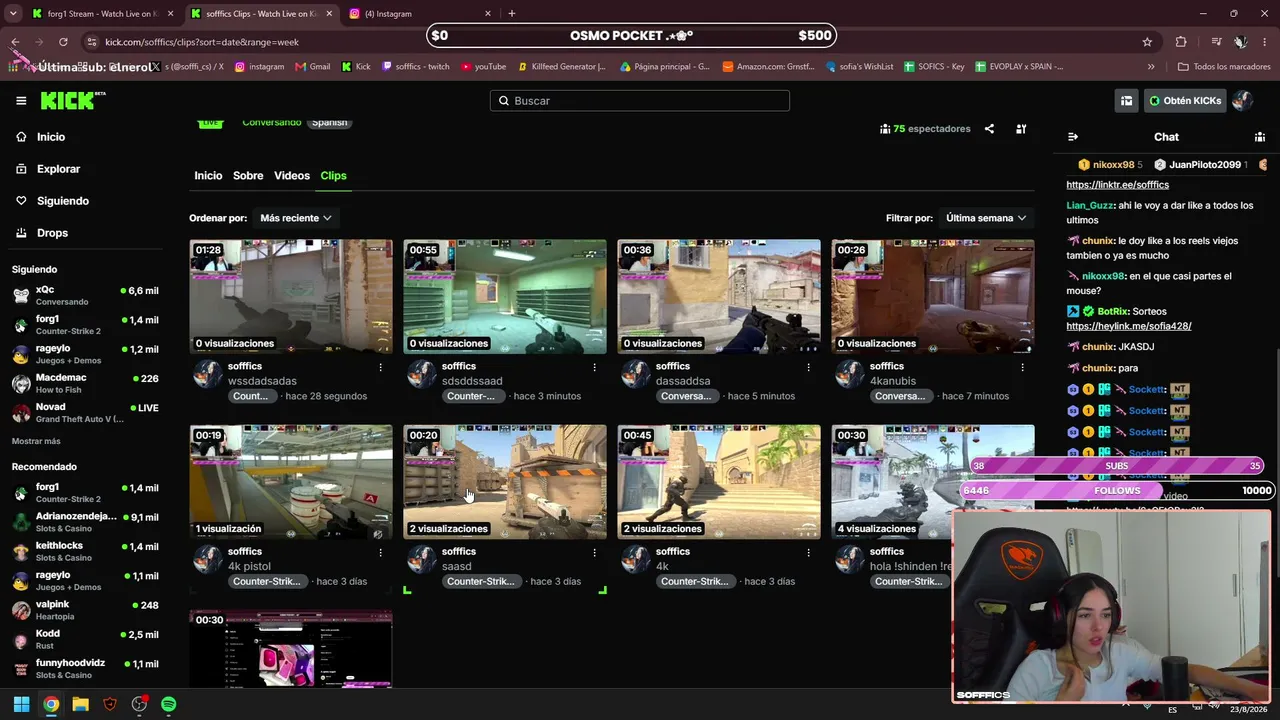This screenshot has width=1280, height=720.
Task: Open xQc channel in the Siguiendo list
Action: pyautogui.click(x=86, y=295)
